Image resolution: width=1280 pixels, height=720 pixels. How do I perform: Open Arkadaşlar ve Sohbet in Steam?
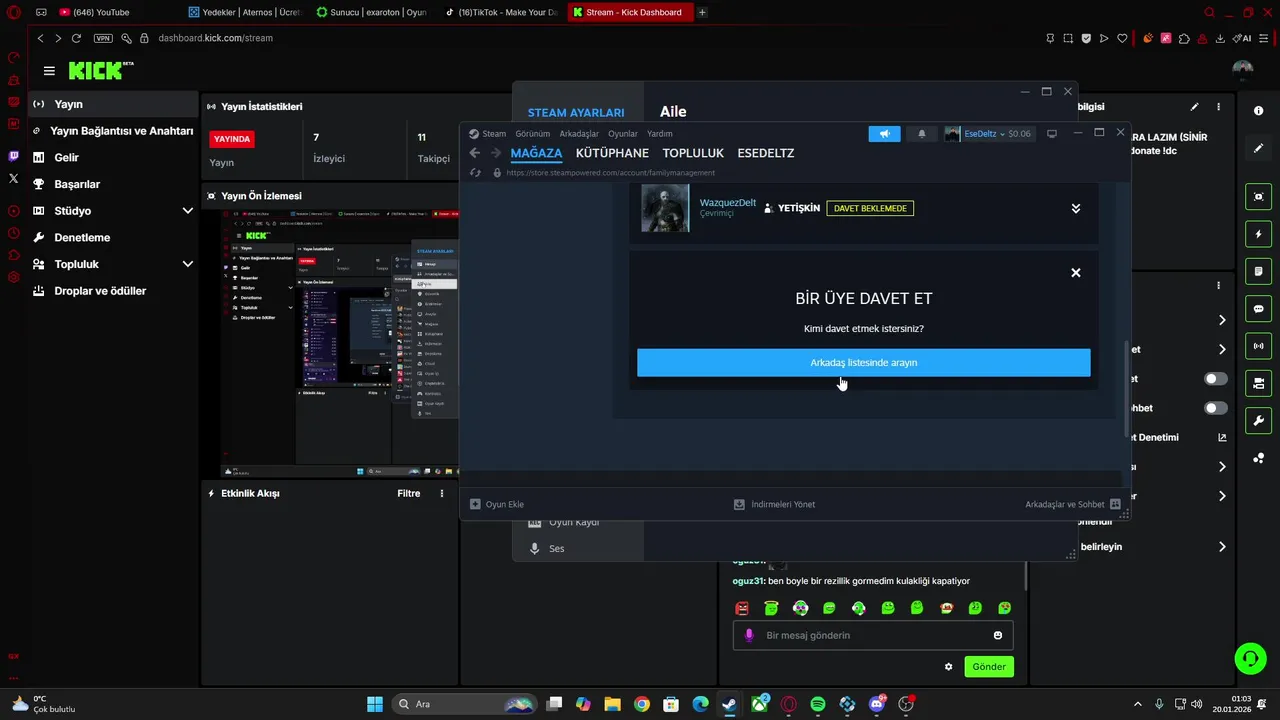pos(1072,504)
